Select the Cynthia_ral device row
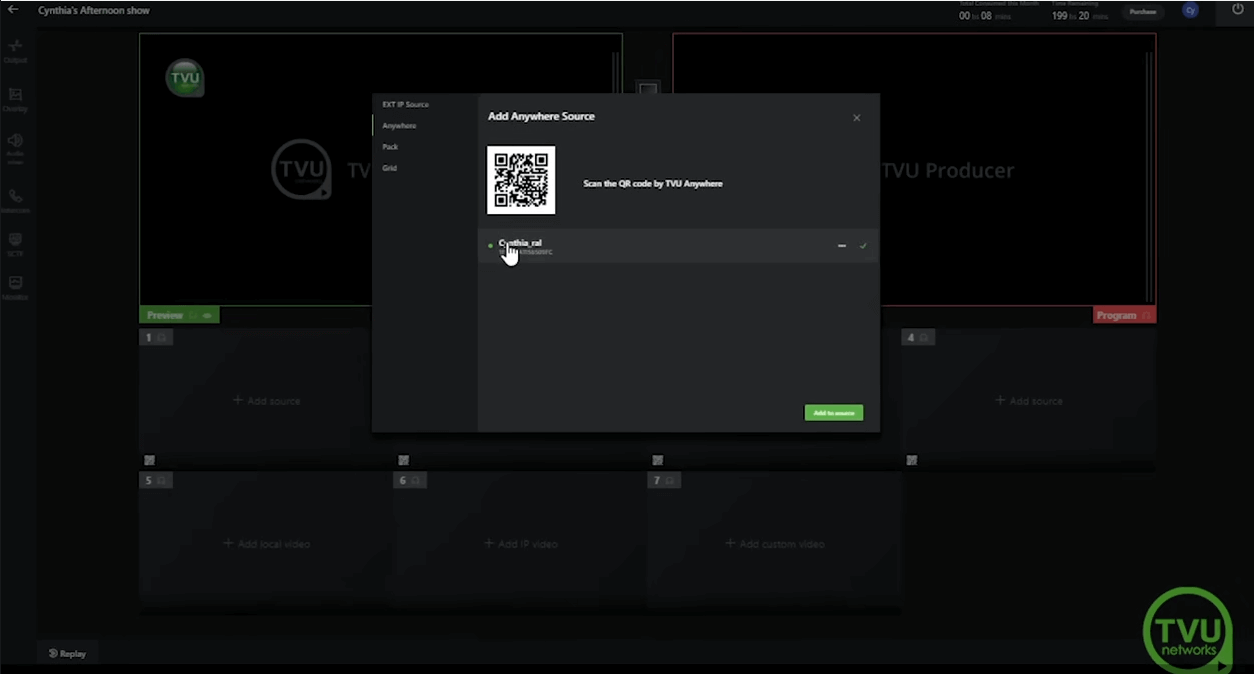The width and height of the screenshot is (1254, 674). [678, 246]
